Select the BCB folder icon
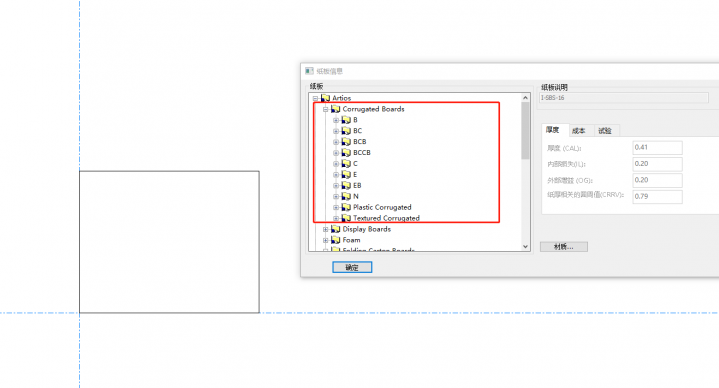719x388 pixels. tap(346, 142)
